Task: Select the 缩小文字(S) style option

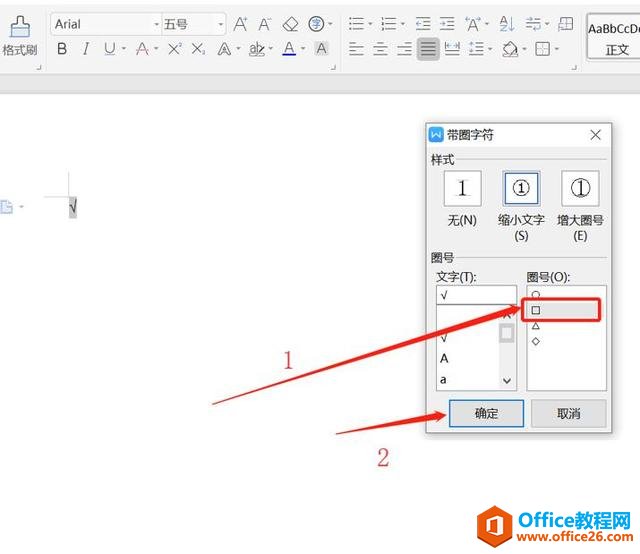Action: (x=521, y=189)
